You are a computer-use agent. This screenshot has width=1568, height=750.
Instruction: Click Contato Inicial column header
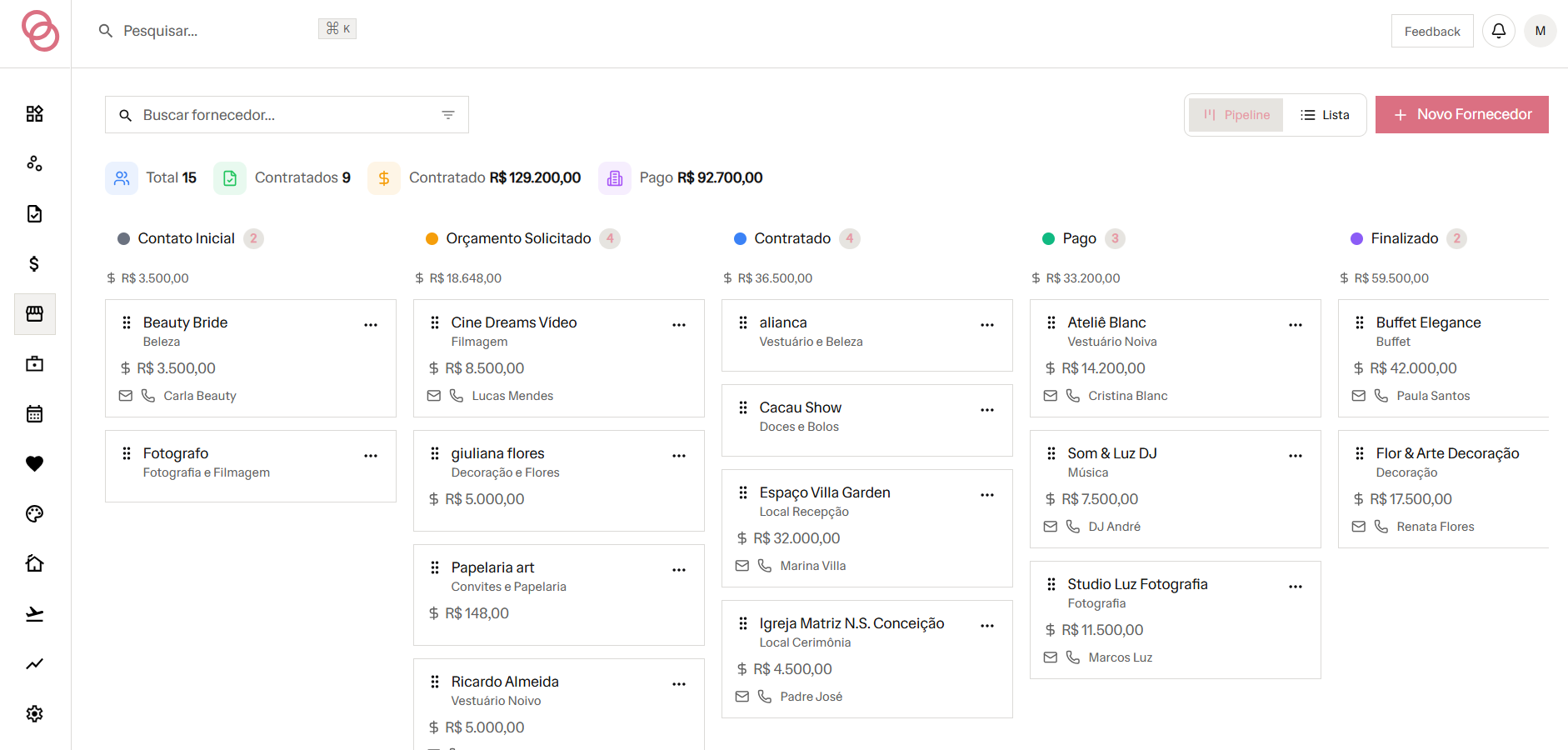187,238
